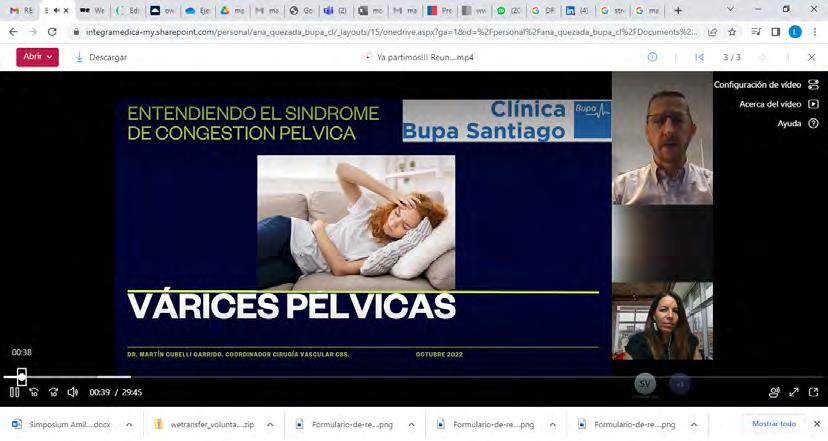The height and width of the screenshot is (441, 828).
Task: Open wetransfer_volunta zip download
Action: (x=205, y=425)
